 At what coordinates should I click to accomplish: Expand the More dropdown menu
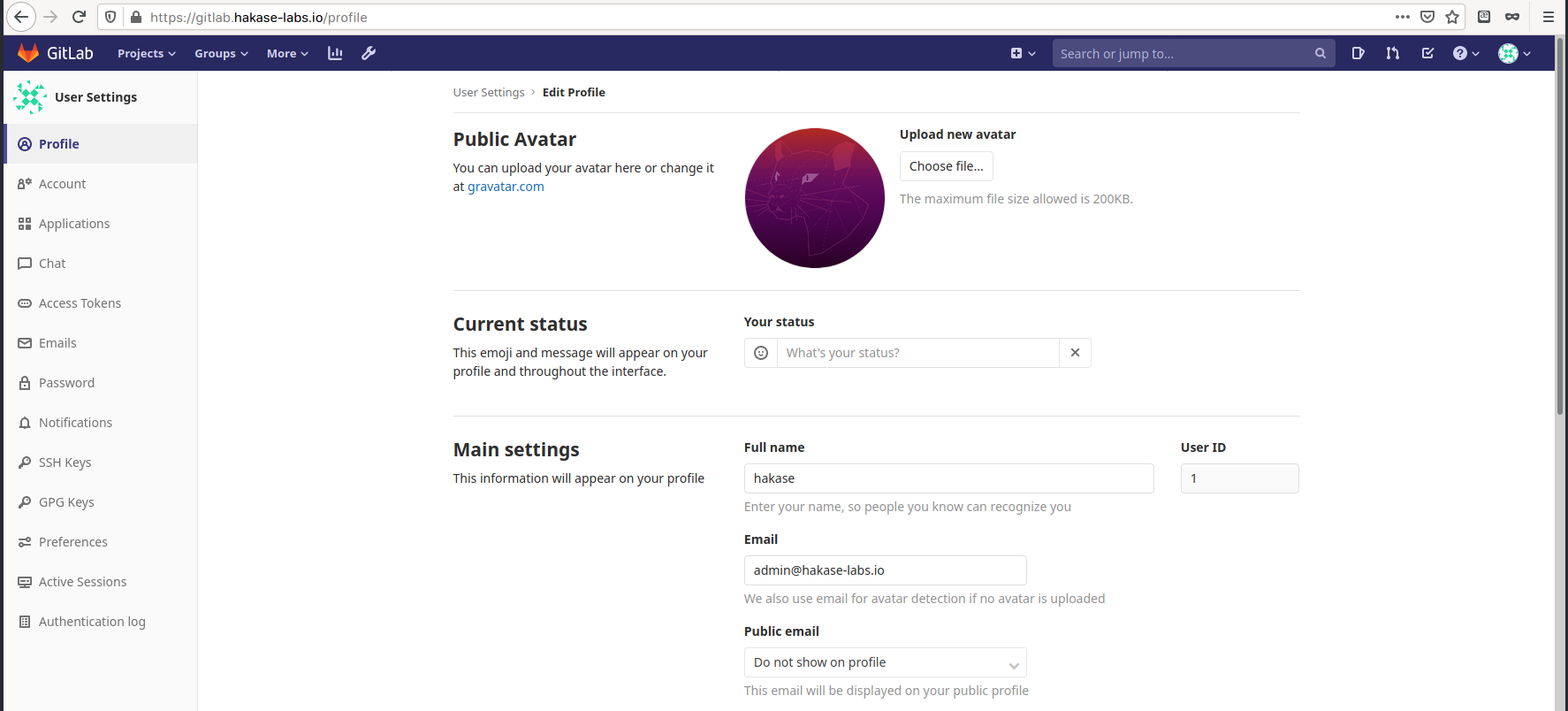pyautogui.click(x=287, y=53)
